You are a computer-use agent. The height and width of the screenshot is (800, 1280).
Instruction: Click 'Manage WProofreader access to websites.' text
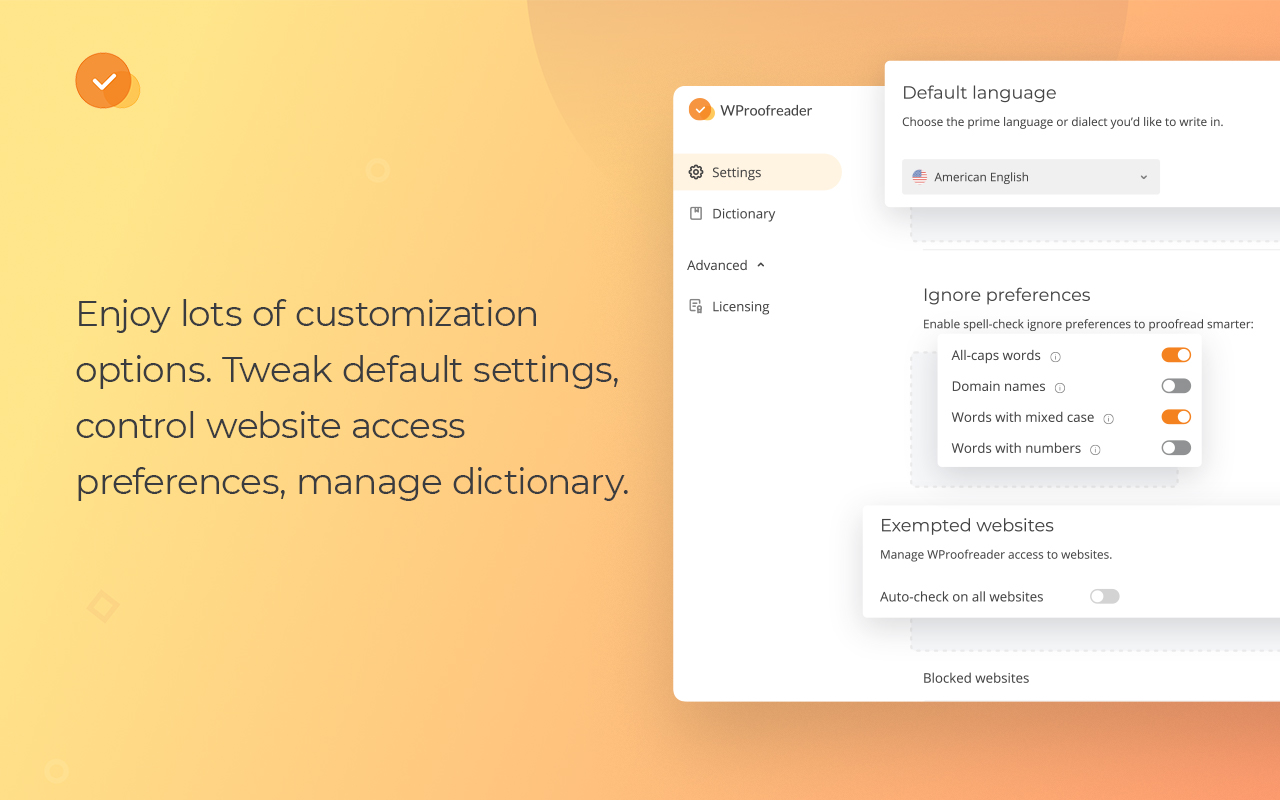click(x=996, y=554)
